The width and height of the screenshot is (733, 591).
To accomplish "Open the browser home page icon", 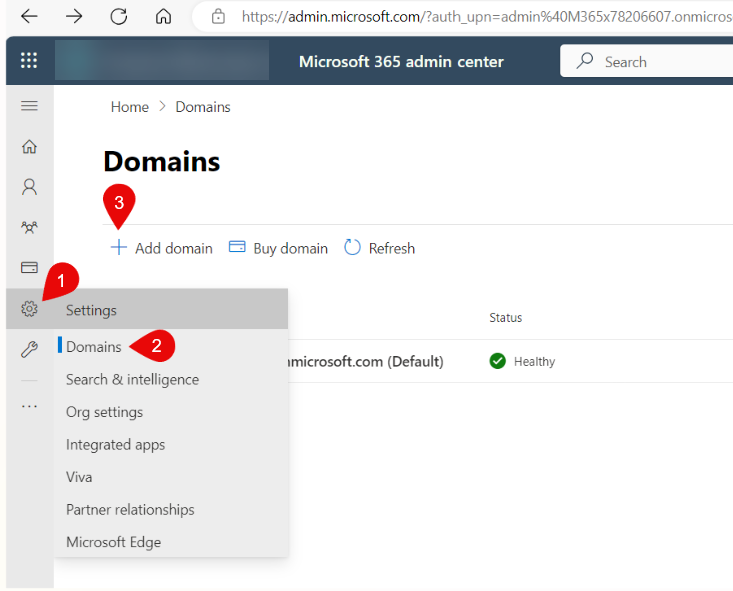I will point(163,17).
